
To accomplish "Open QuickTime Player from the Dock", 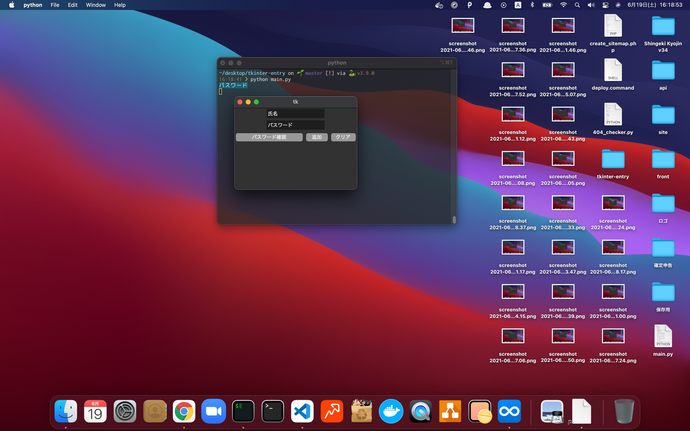I will pos(421,411).
